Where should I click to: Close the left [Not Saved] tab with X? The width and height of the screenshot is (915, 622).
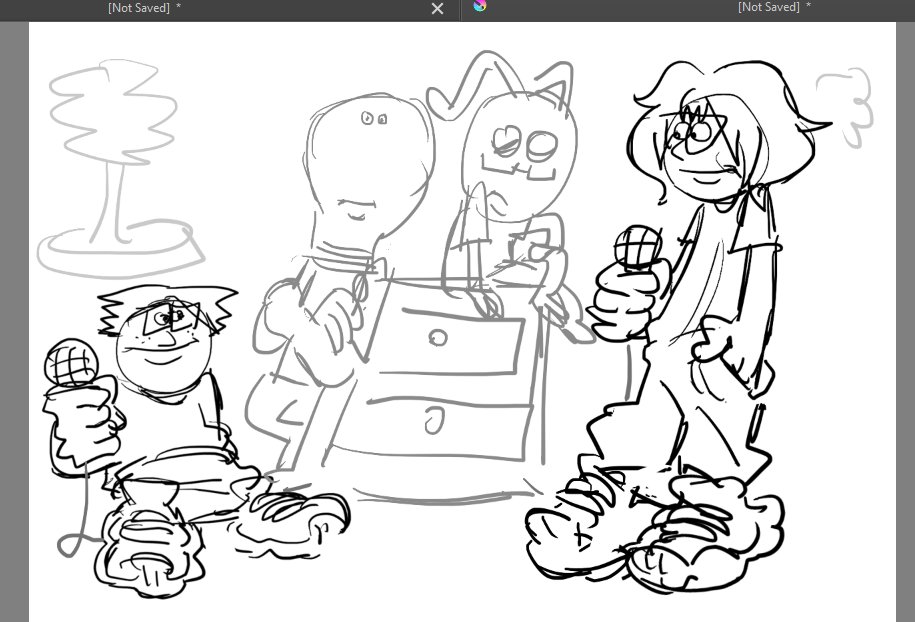pos(437,8)
